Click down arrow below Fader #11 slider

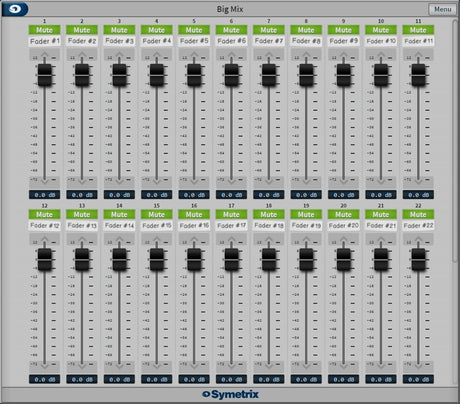418,181
